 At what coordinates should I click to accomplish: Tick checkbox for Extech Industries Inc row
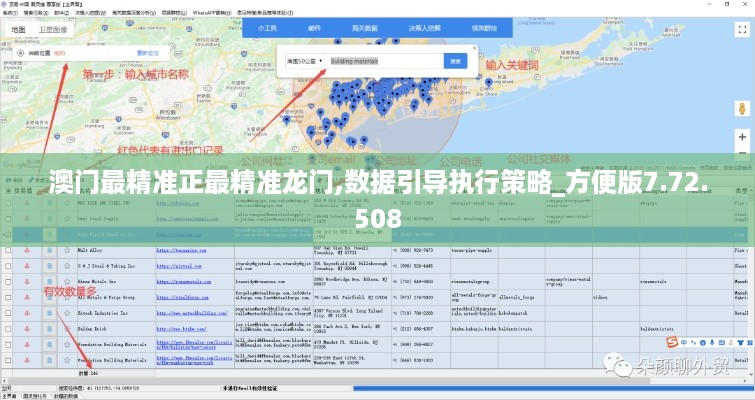[8, 313]
